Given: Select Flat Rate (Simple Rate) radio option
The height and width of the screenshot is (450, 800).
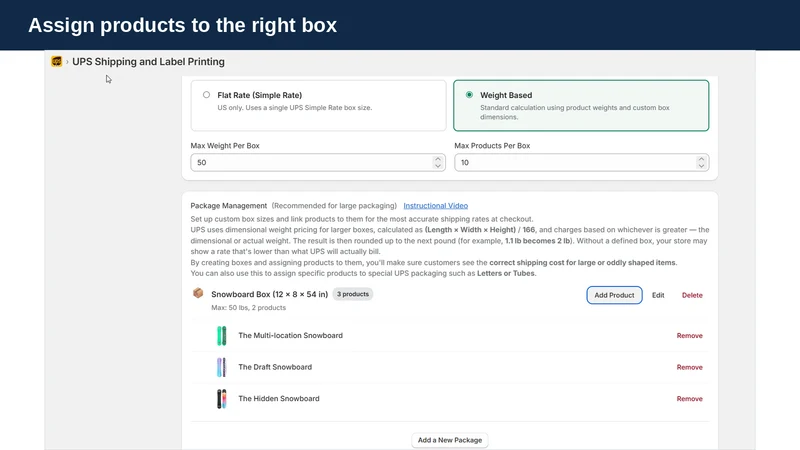Looking at the screenshot, I should (206, 95).
